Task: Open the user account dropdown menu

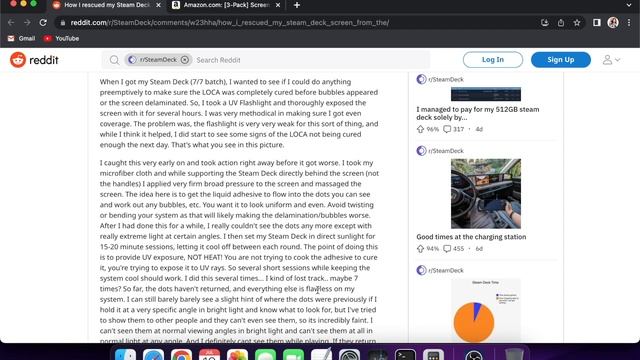Action: pos(611,60)
